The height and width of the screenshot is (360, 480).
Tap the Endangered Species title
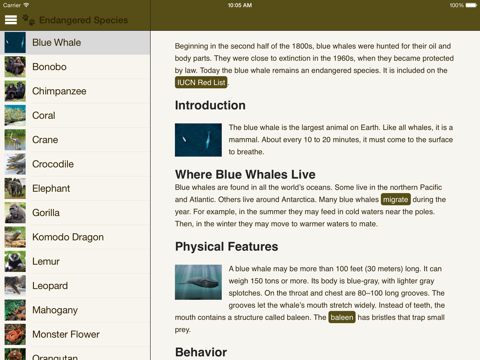(x=83, y=20)
